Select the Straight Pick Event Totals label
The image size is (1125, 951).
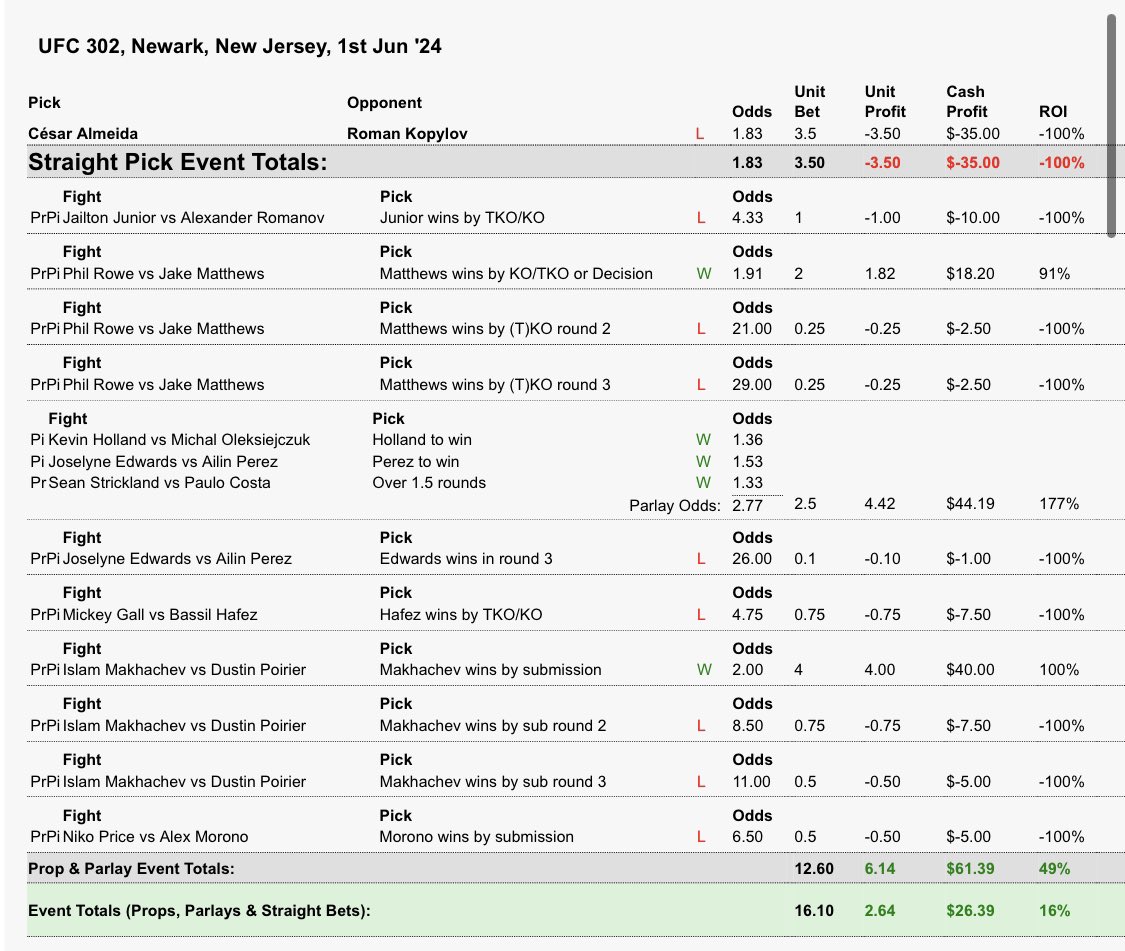pos(177,162)
